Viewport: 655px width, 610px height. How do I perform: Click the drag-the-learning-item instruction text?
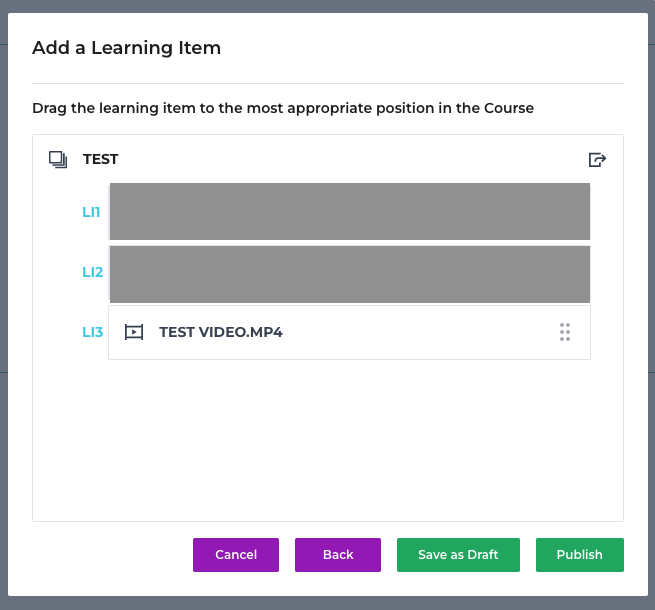tap(283, 108)
